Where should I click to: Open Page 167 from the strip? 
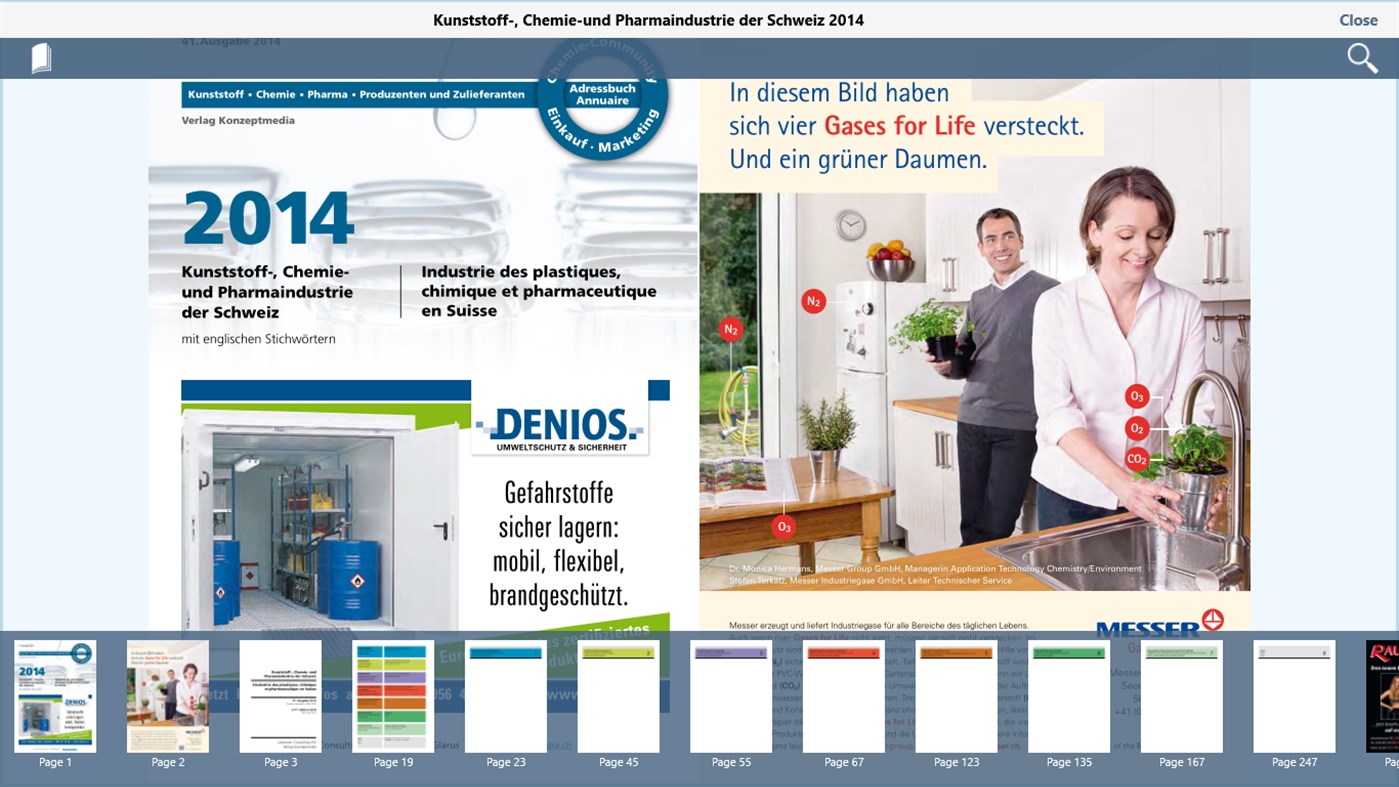click(x=1182, y=696)
